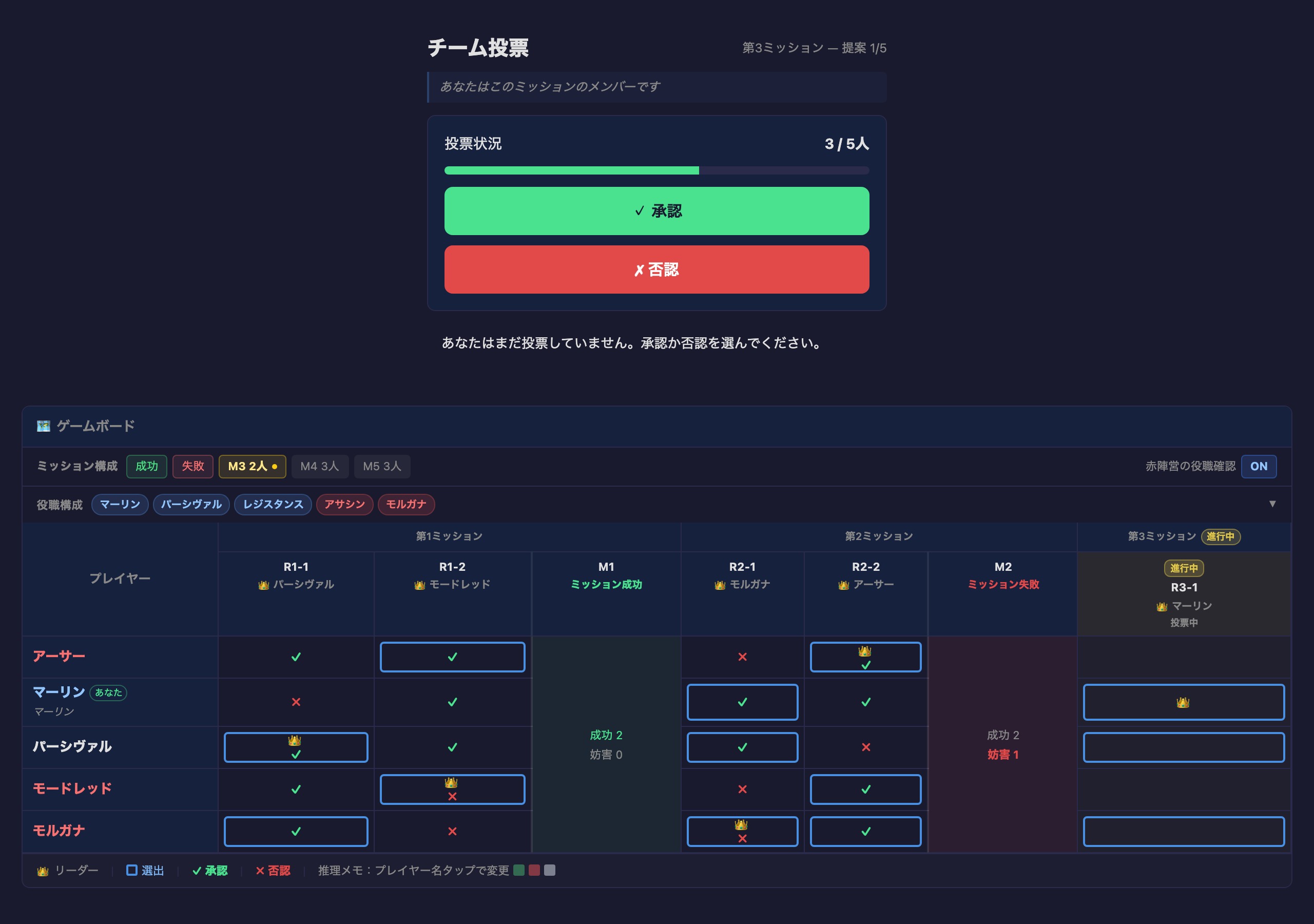The height and width of the screenshot is (924, 1314).
Task: Select the M3 2人 mission badge
Action: 253,466
